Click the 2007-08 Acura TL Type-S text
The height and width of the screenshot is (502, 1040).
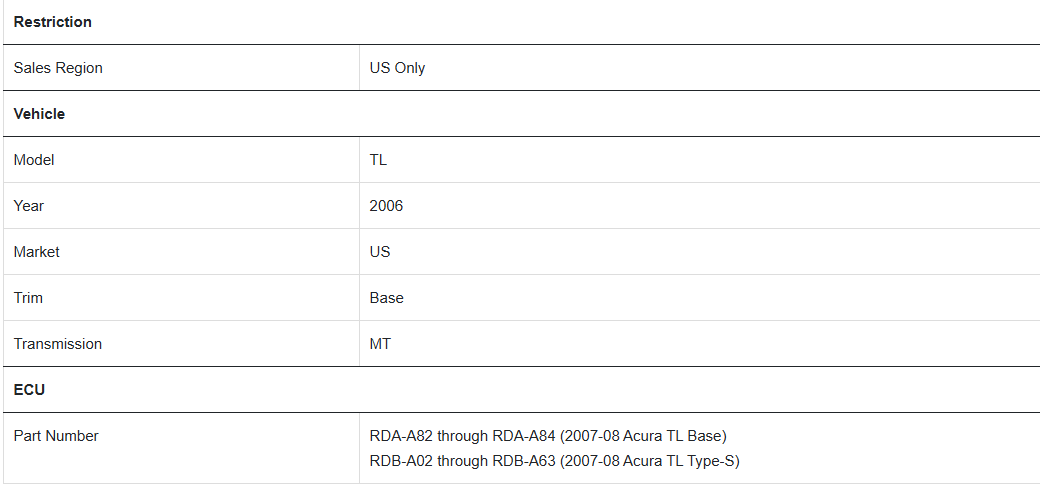[649, 461]
